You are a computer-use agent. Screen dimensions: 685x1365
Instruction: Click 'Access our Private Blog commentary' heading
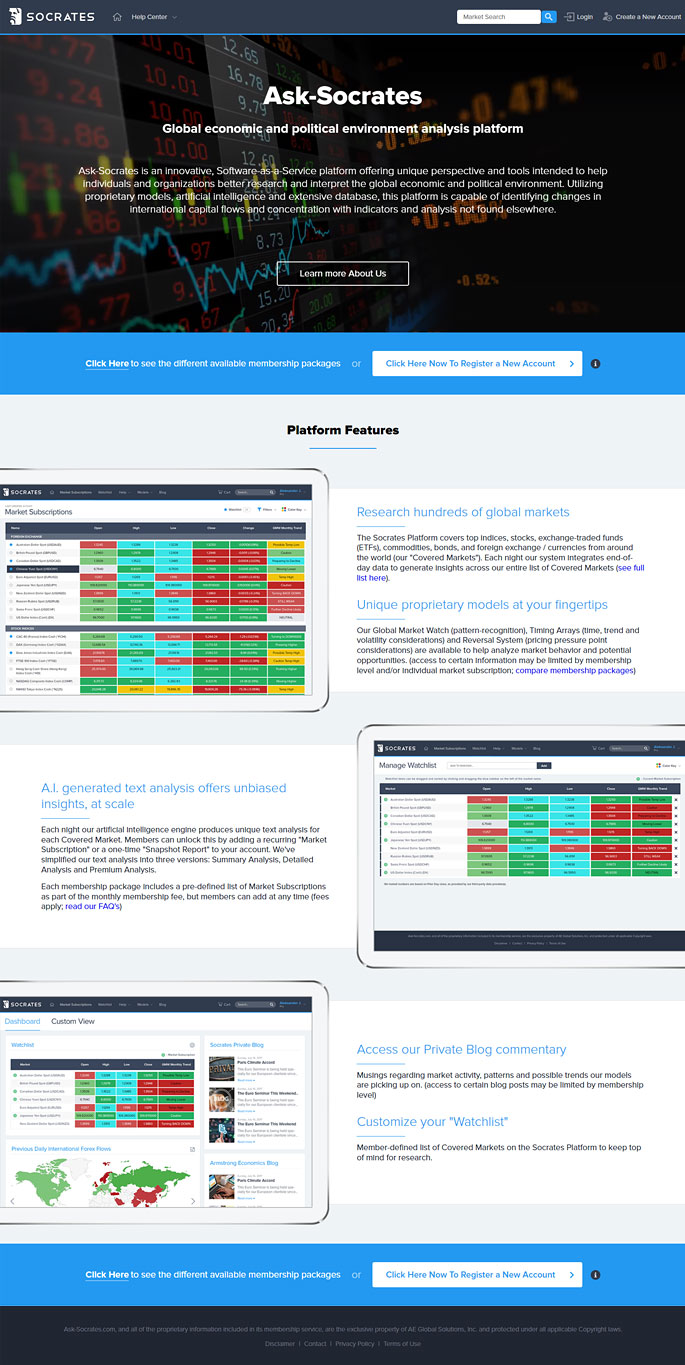coord(461,1049)
